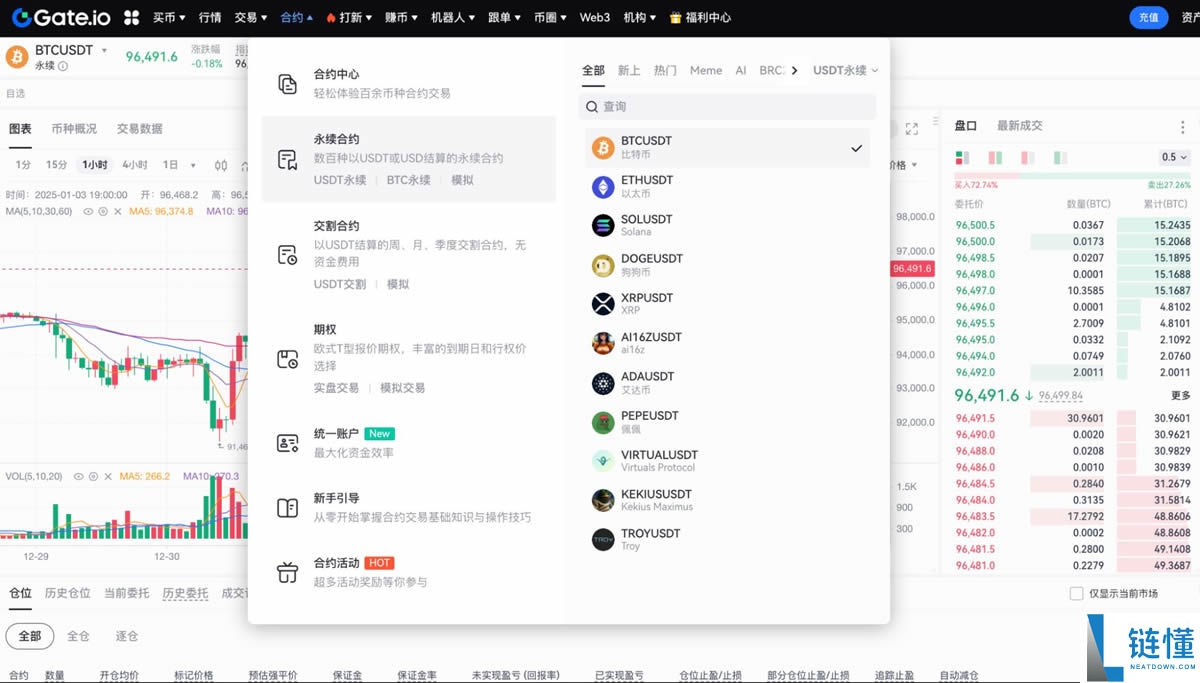
Task: Select the 4小时 chart interval
Action: pos(135,165)
